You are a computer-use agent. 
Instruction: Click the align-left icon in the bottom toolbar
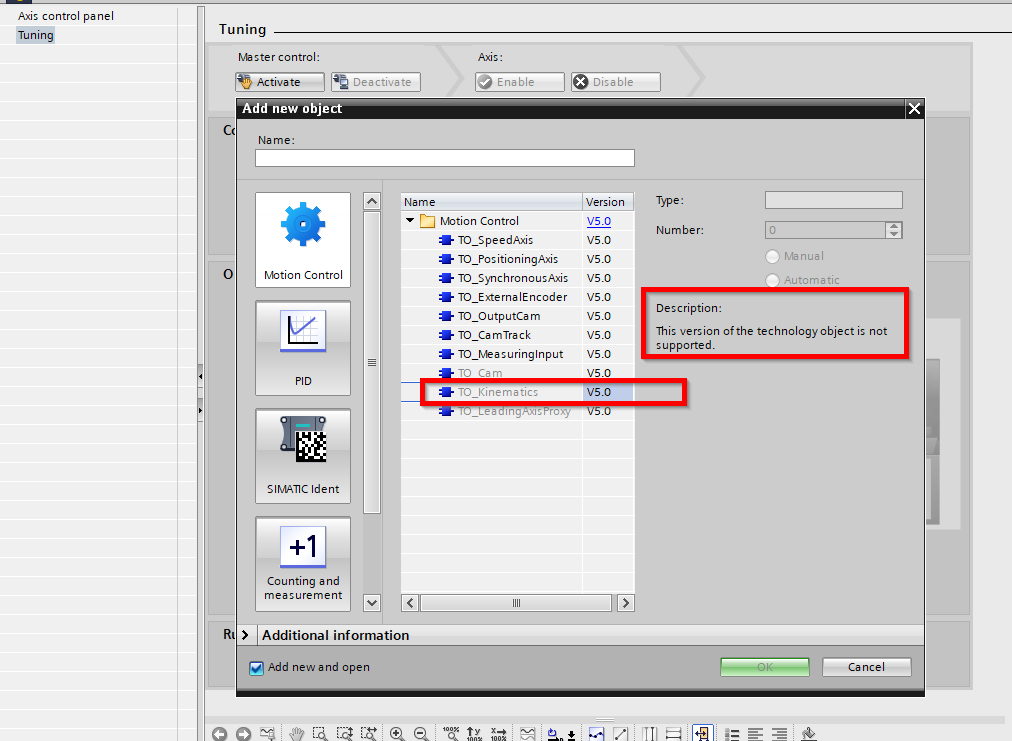pos(756,733)
